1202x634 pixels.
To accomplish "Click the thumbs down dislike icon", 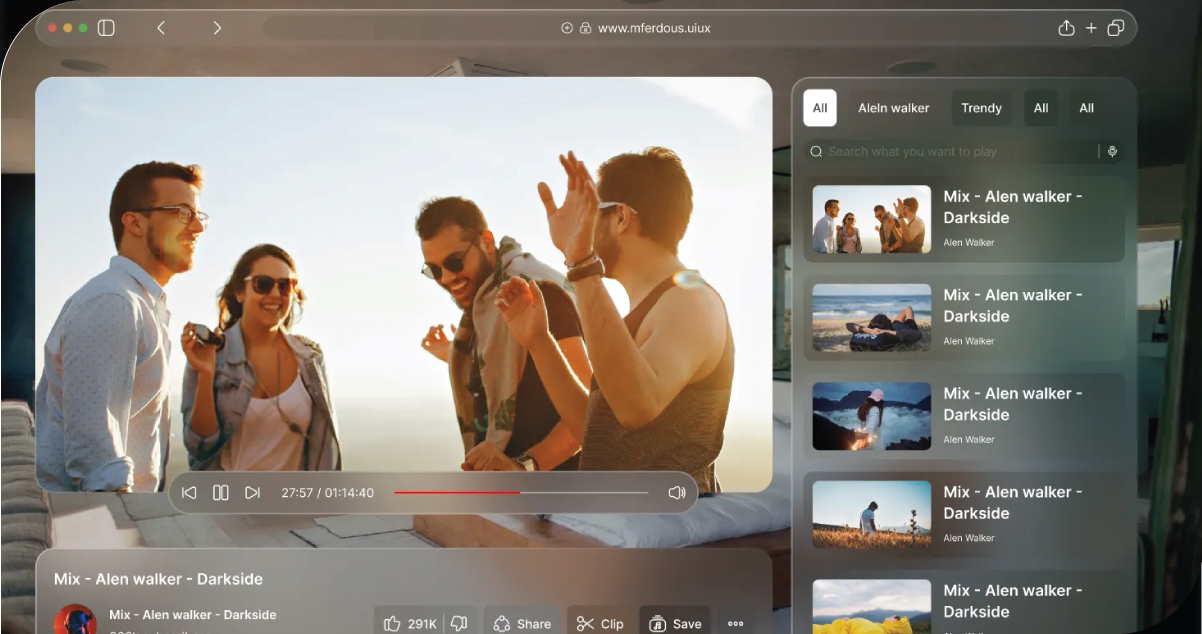I will coord(459,623).
